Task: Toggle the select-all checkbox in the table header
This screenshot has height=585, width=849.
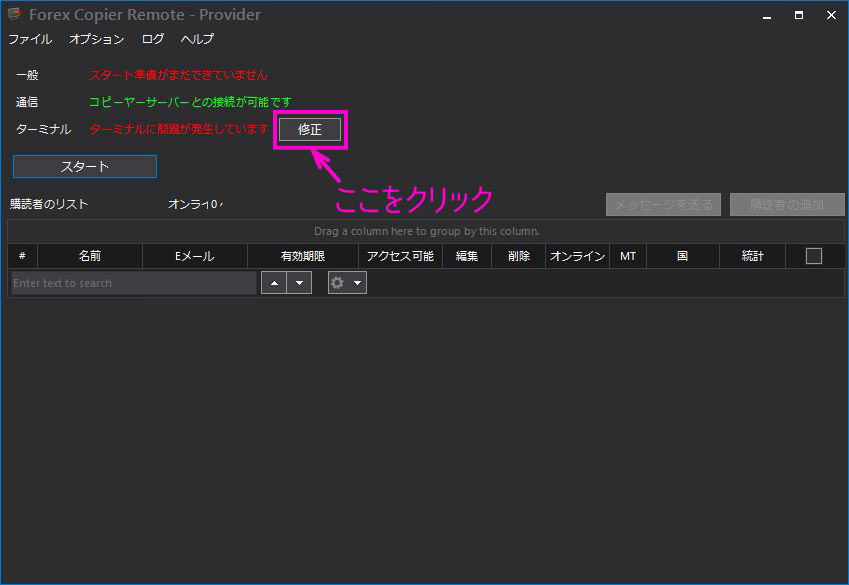Action: point(814,256)
